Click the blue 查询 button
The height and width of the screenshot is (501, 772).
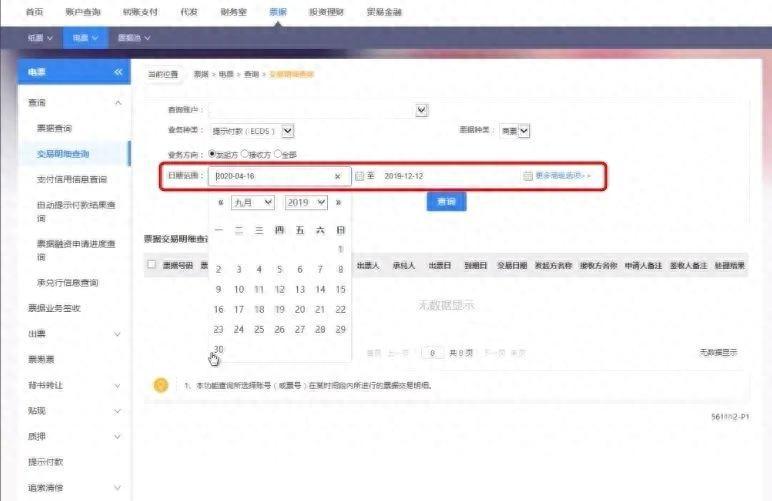point(446,201)
